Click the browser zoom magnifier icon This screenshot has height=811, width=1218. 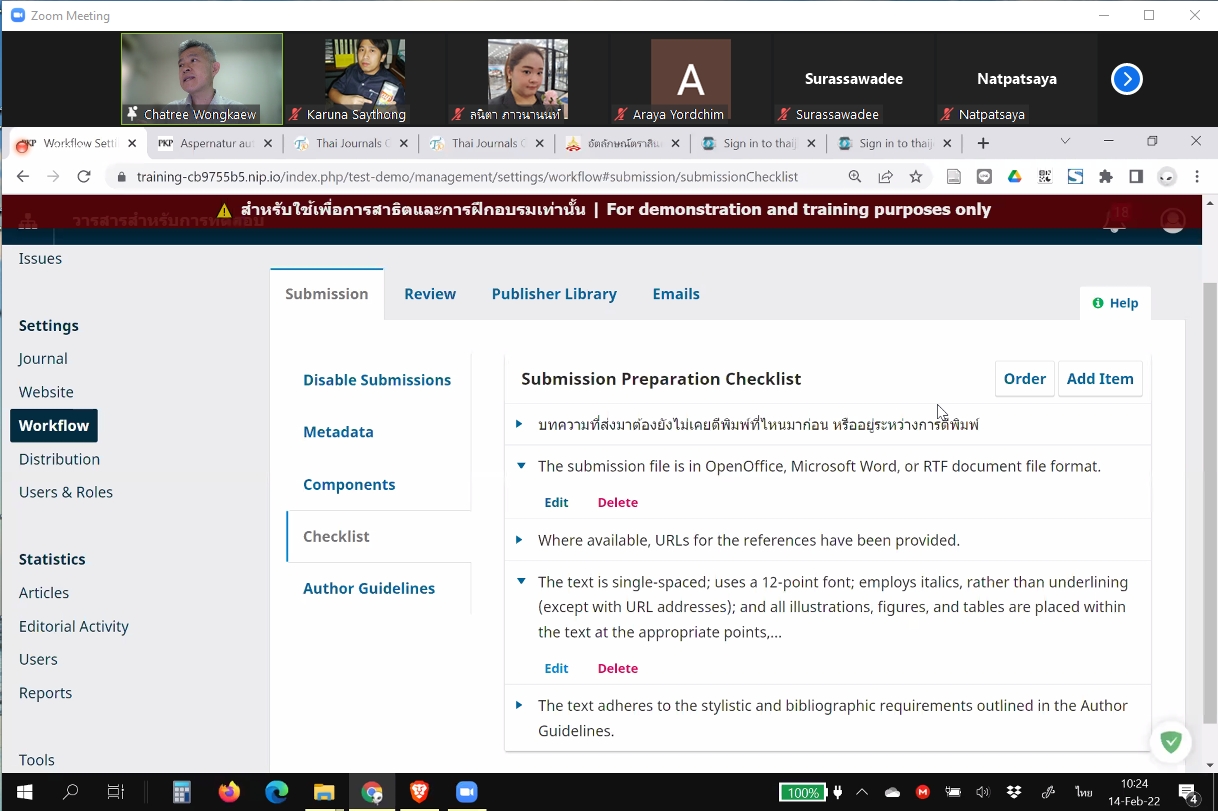coord(855,177)
